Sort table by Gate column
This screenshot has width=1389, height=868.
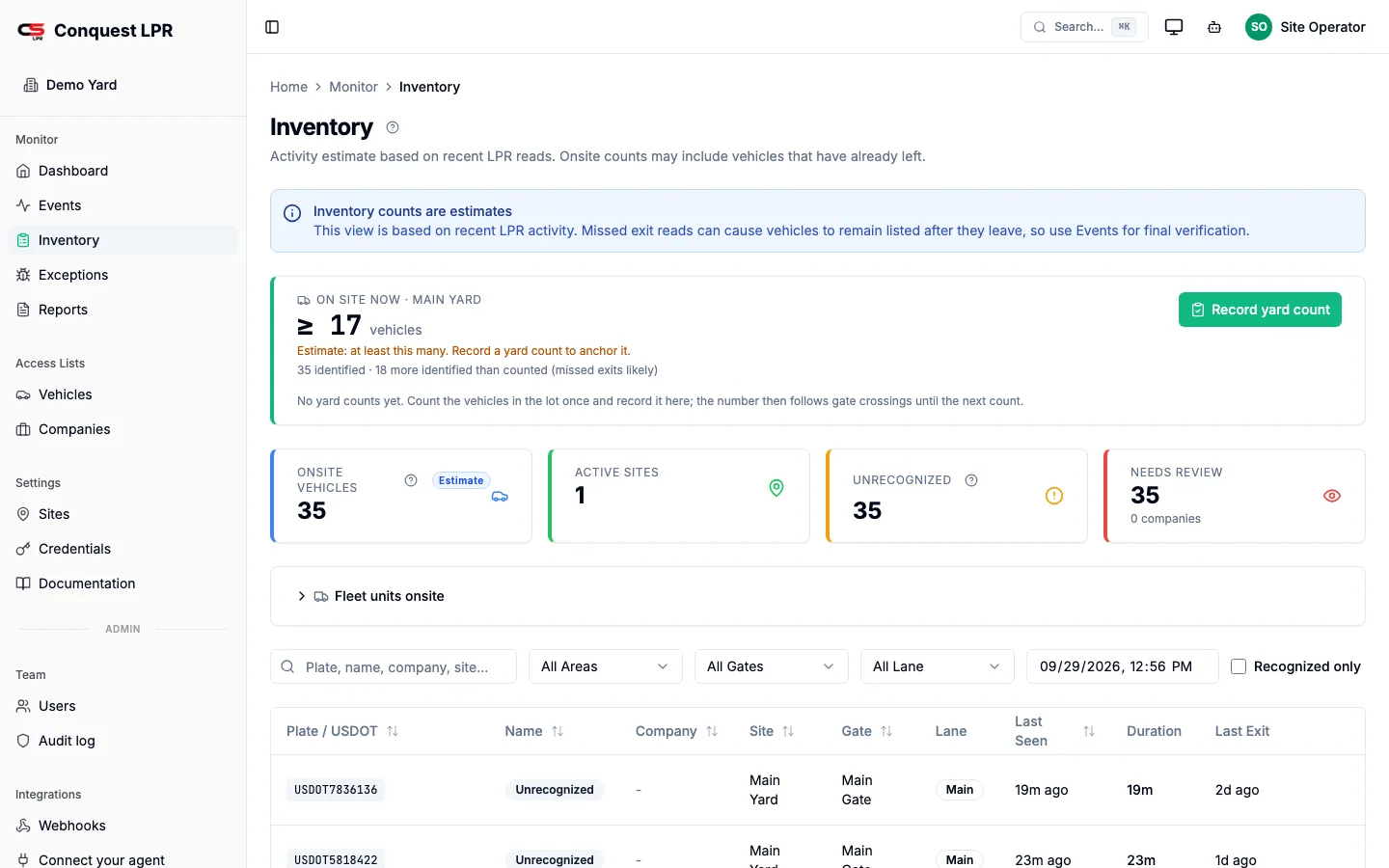pos(886,731)
